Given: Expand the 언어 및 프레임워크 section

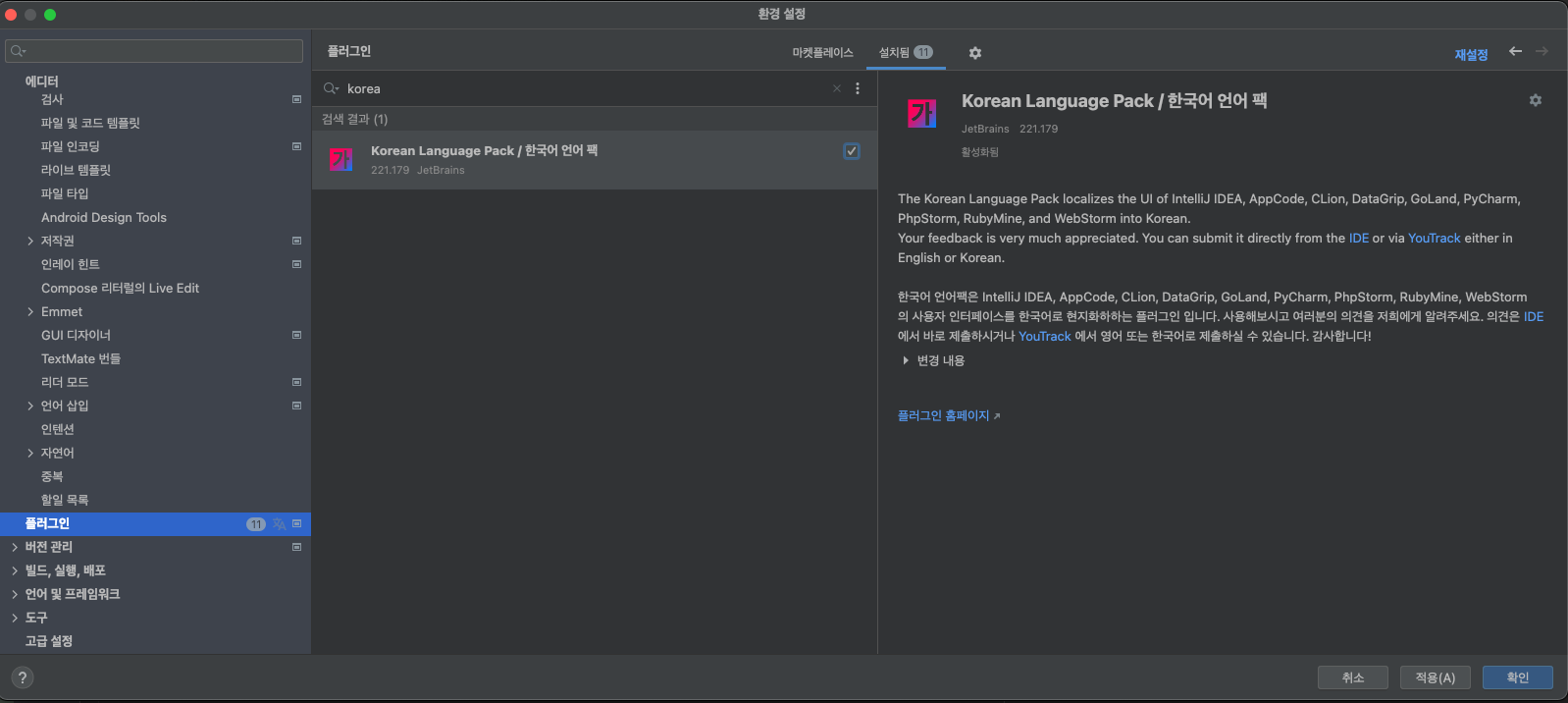Looking at the screenshot, I should coord(15,594).
